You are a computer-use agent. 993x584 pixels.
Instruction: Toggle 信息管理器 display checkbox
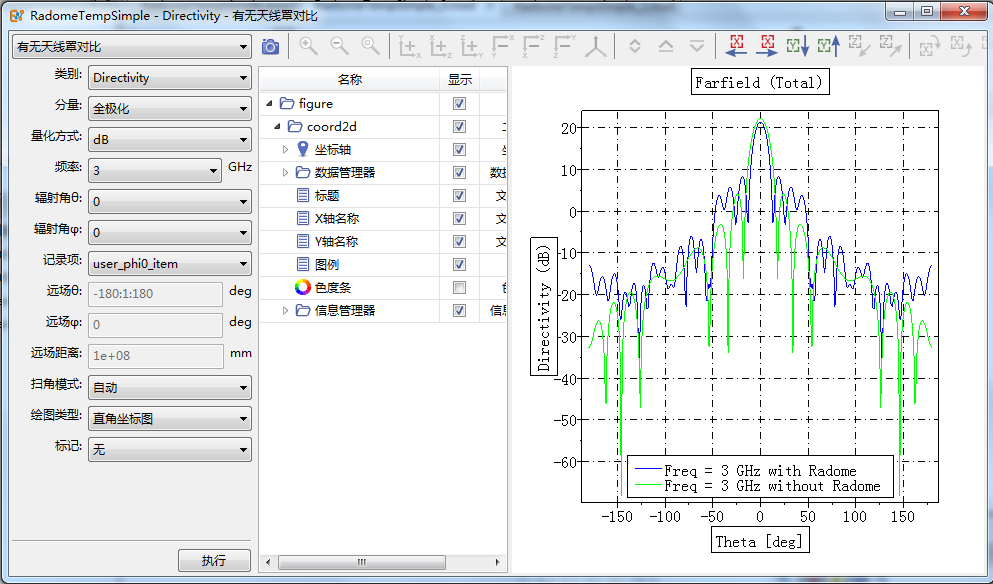click(460, 310)
